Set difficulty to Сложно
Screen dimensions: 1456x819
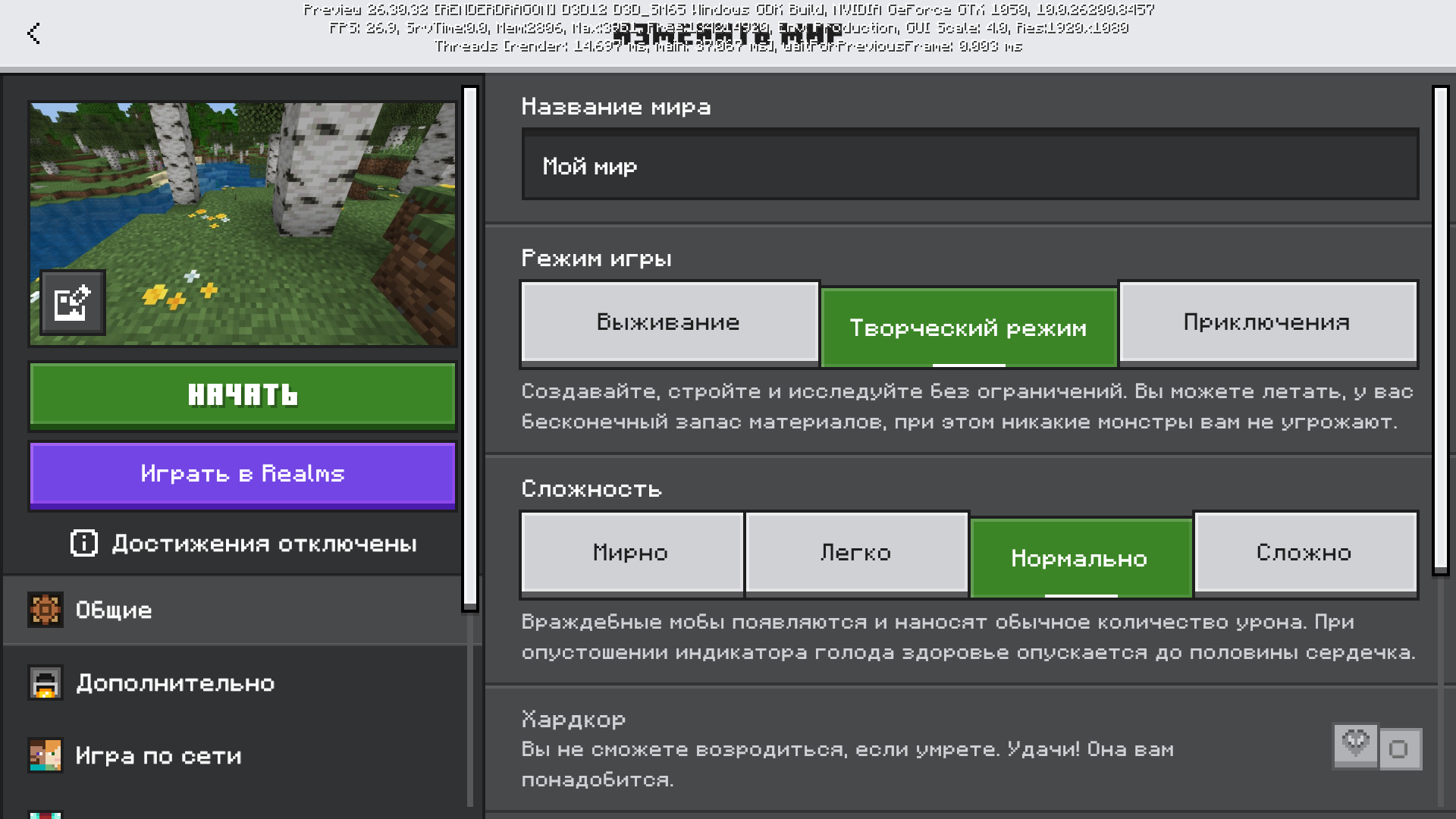pyautogui.click(x=1305, y=553)
